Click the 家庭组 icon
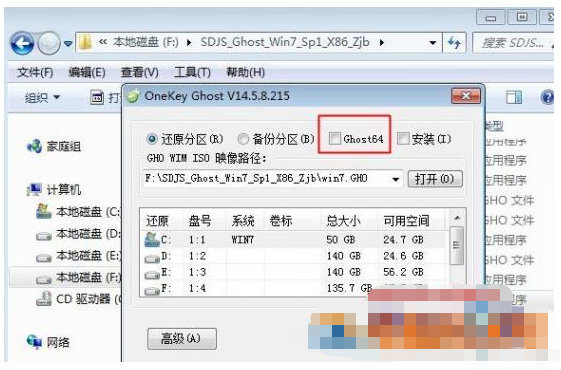The height and width of the screenshot is (370, 561). point(34,146)
